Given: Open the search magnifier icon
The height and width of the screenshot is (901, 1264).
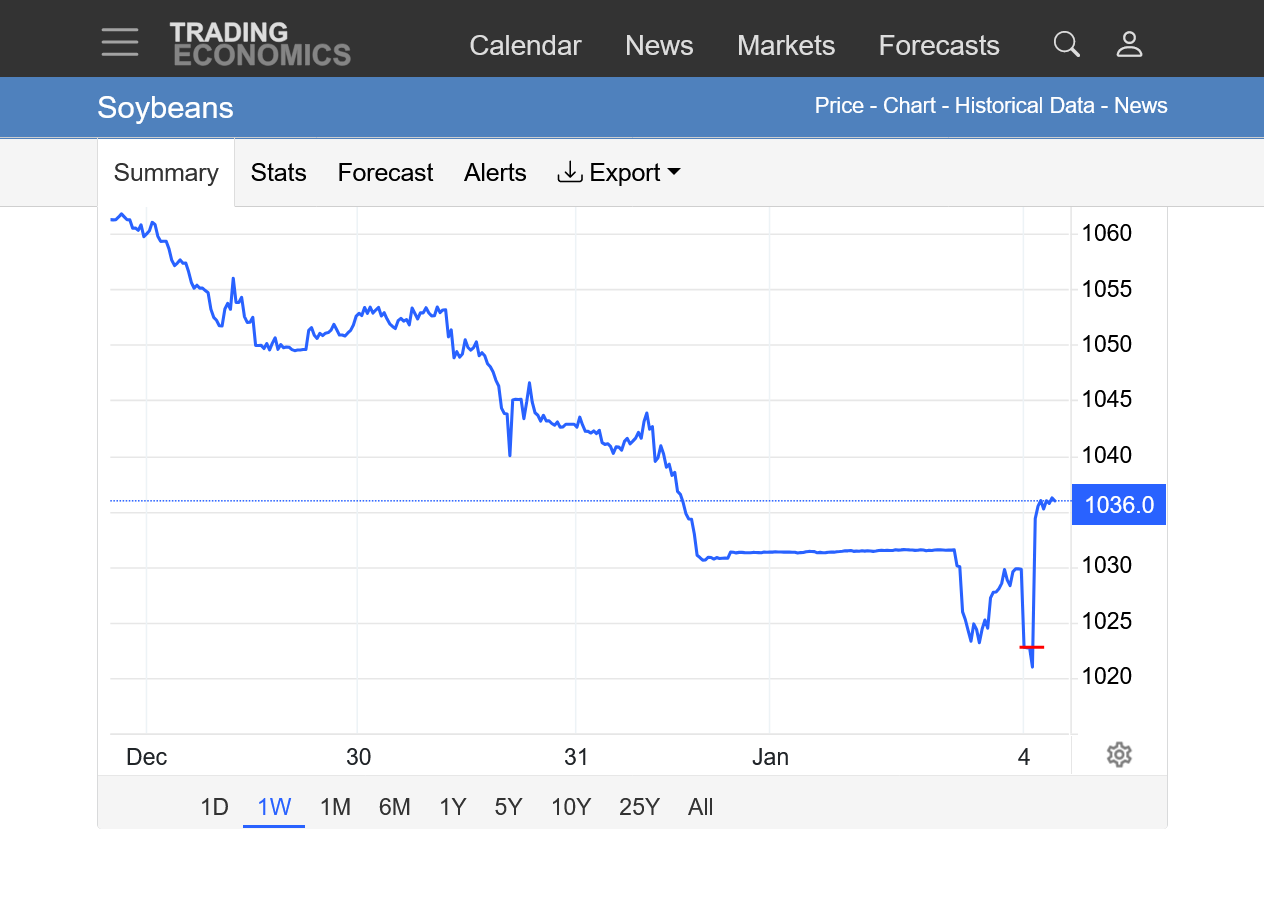Looking at the screenshot, I should 1067,44.
